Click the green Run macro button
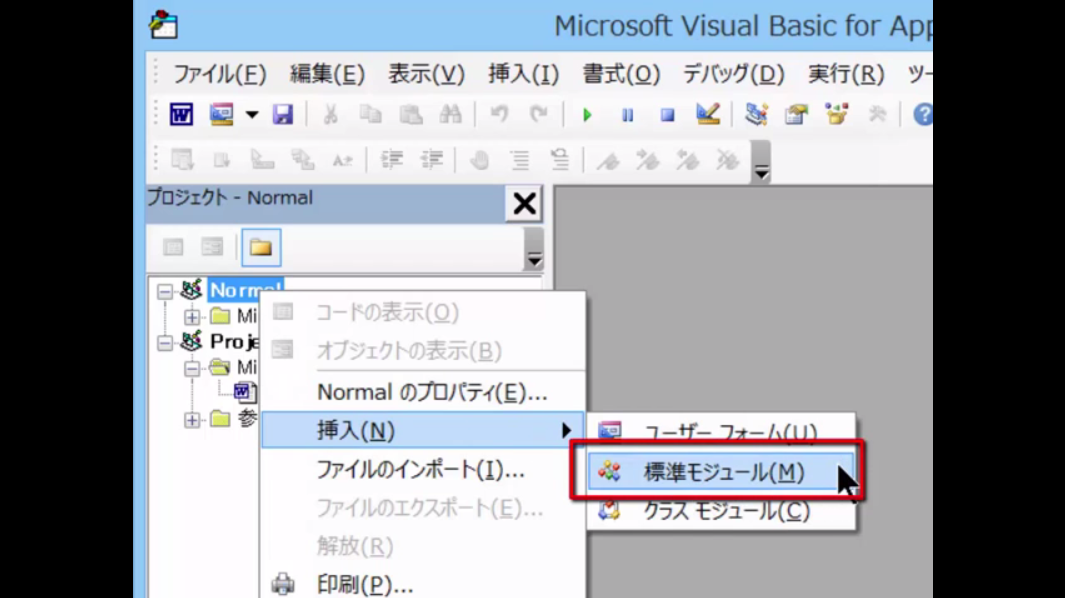Image resolution: width=1065 pixels, height=598 pixels. 587,115
